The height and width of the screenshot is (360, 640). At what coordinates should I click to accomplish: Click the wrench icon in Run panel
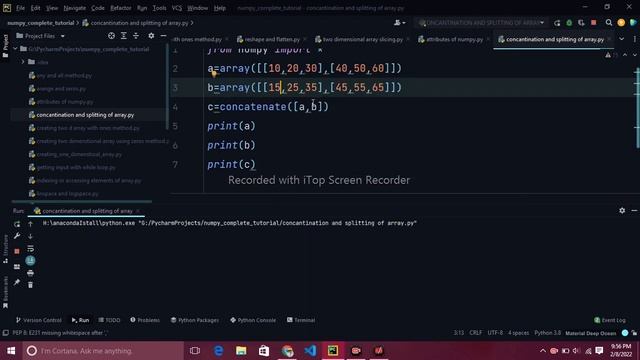17,236
